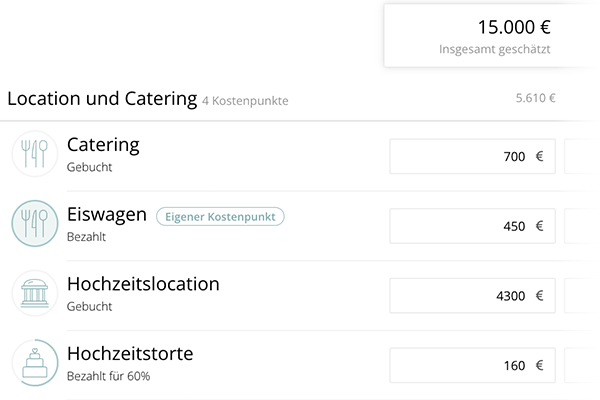Edit the Hochzeitstorte 160 € amount field

coord(472,366)
